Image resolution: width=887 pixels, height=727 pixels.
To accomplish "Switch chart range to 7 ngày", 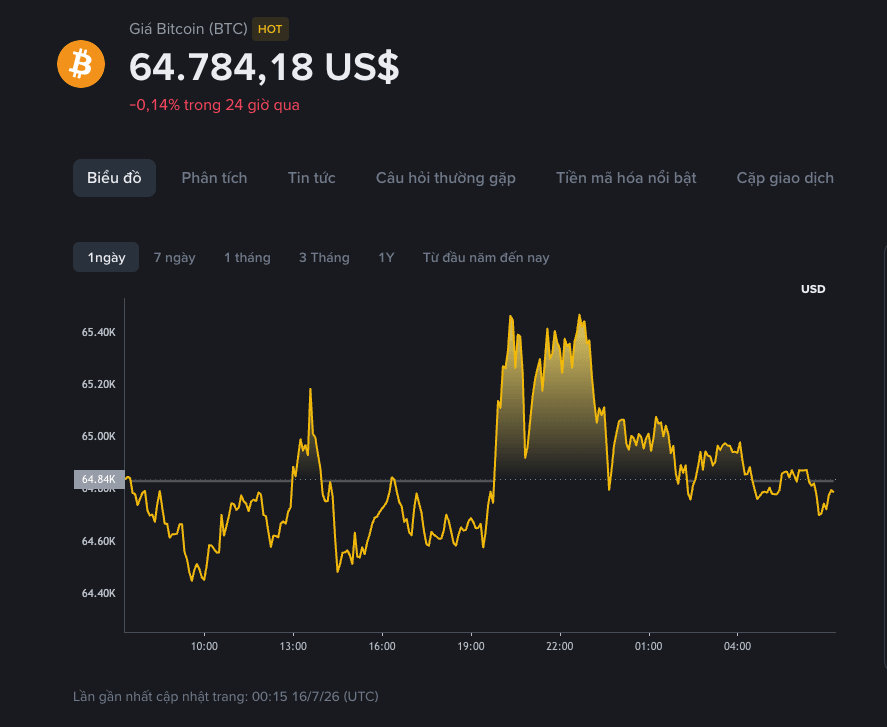I will point(174,257).
